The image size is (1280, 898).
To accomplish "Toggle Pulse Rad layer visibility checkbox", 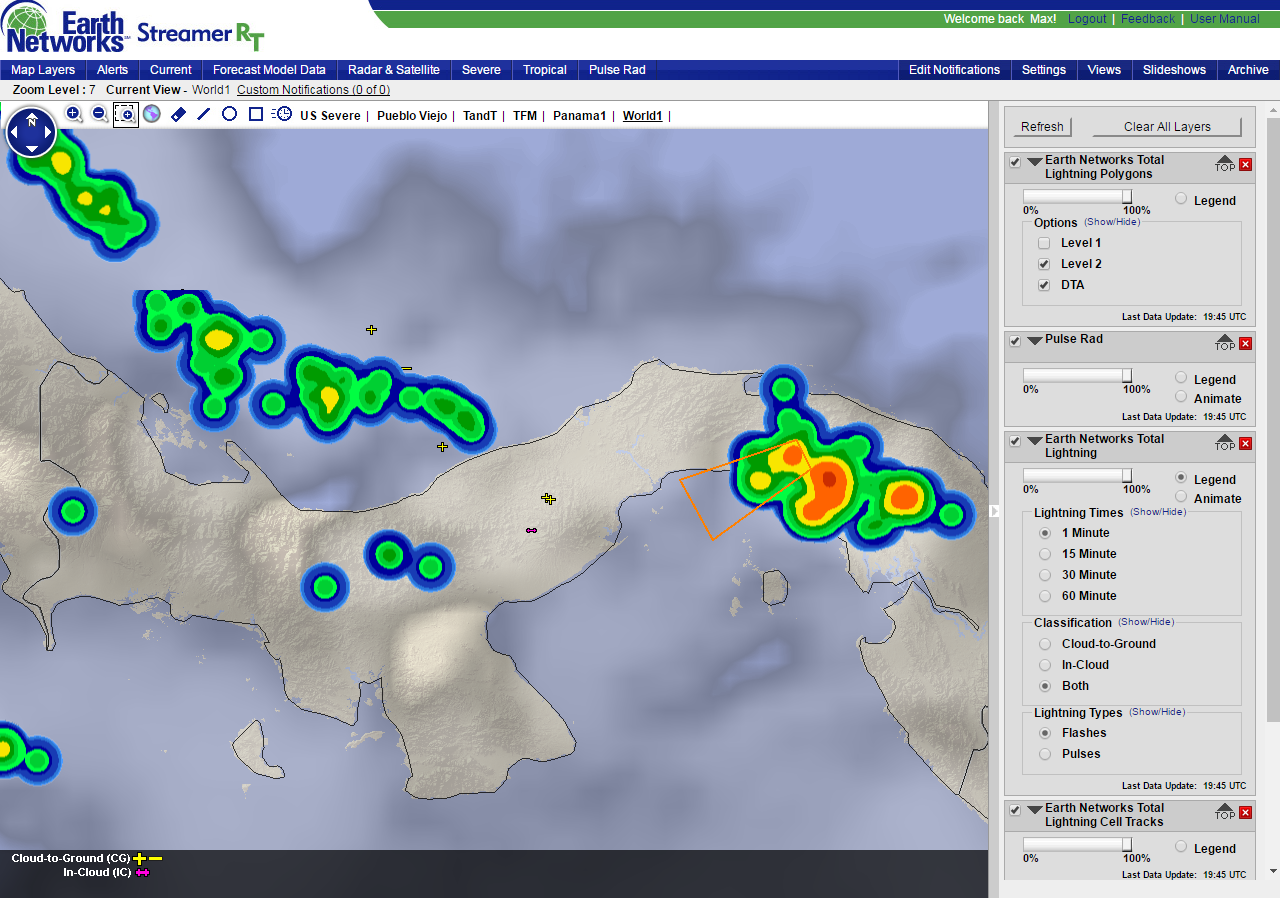I will (1015, 341).
